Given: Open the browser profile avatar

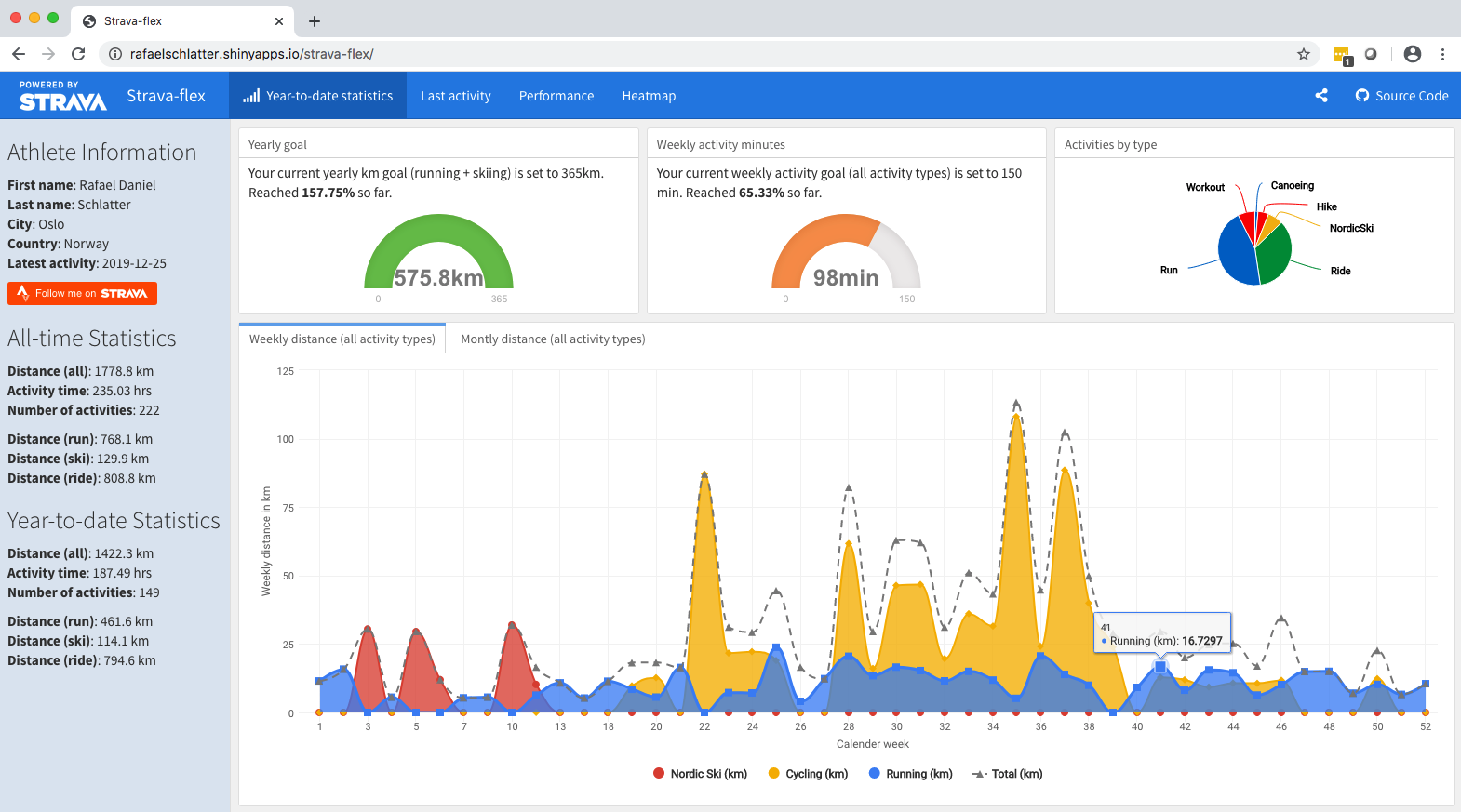Looking at the screenshot, I should 1413,54.
